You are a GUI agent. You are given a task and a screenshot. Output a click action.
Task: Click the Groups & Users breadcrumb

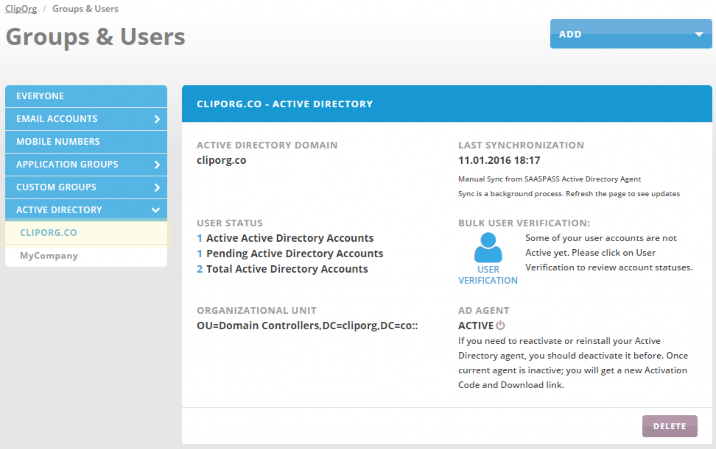pos(85,8)
